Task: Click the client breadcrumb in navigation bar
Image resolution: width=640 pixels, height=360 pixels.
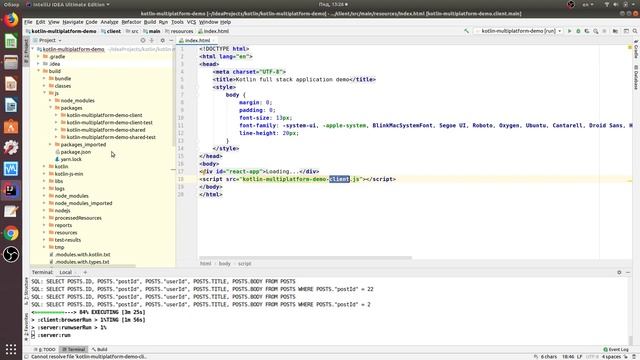Action: (x=111, y=31)
